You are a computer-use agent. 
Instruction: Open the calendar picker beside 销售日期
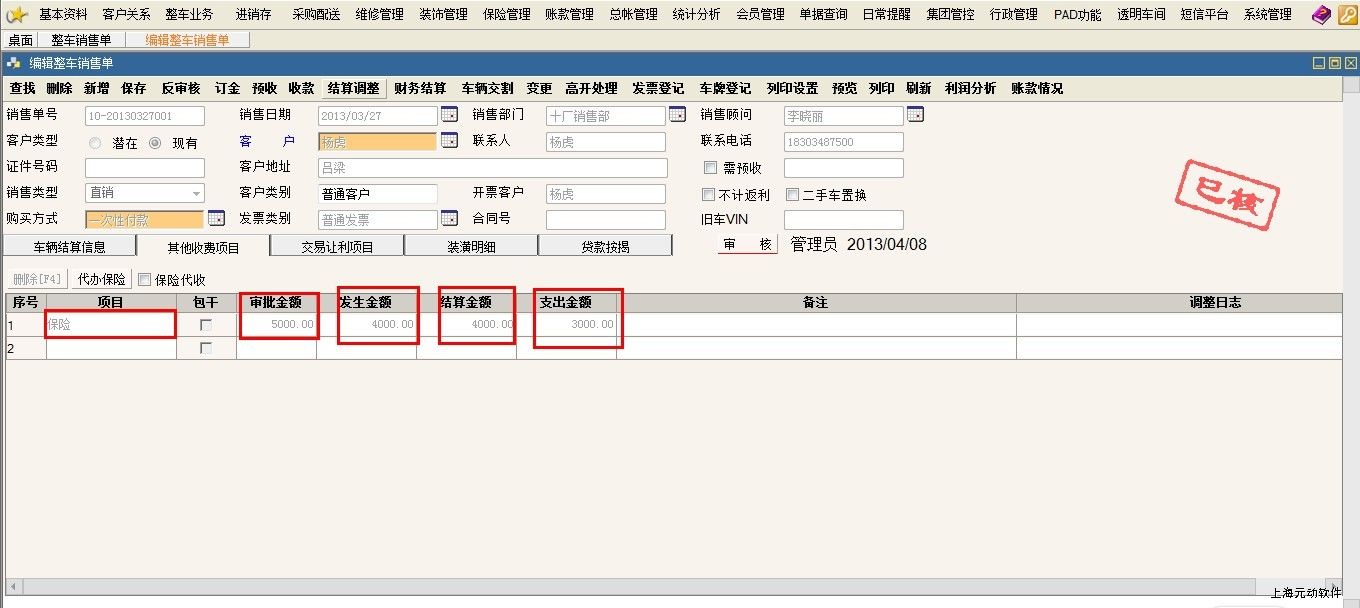pos(449,115)
